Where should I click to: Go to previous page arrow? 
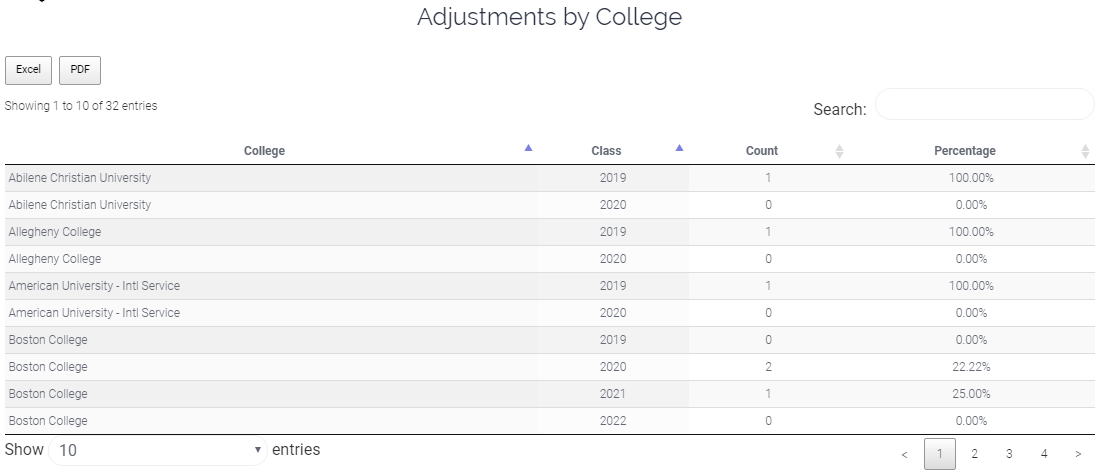[904, 454]
